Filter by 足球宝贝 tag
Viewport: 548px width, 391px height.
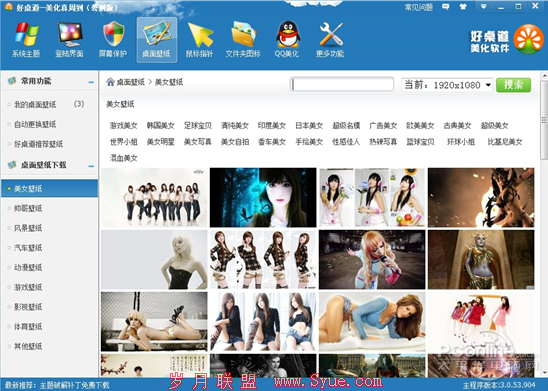click(x=198, y=125)
